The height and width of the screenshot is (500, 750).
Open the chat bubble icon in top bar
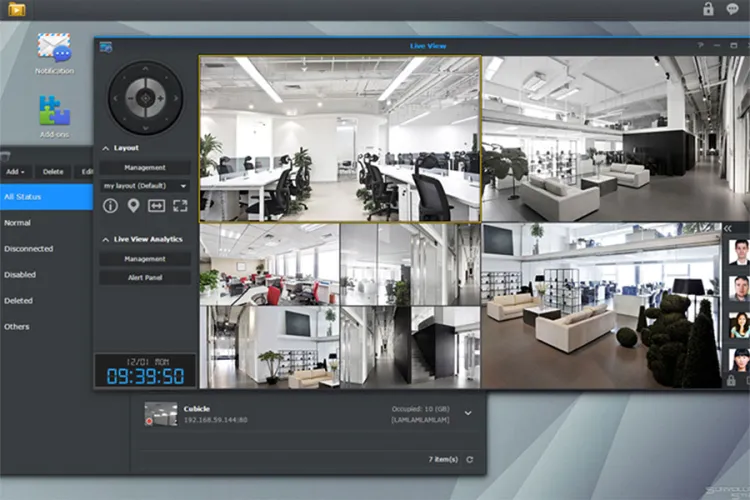click(732, 9)
